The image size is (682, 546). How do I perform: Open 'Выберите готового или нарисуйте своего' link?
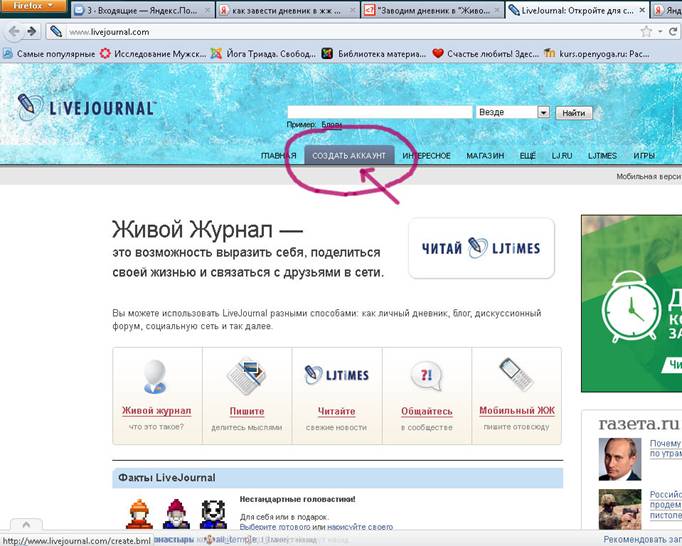point(316,527)
